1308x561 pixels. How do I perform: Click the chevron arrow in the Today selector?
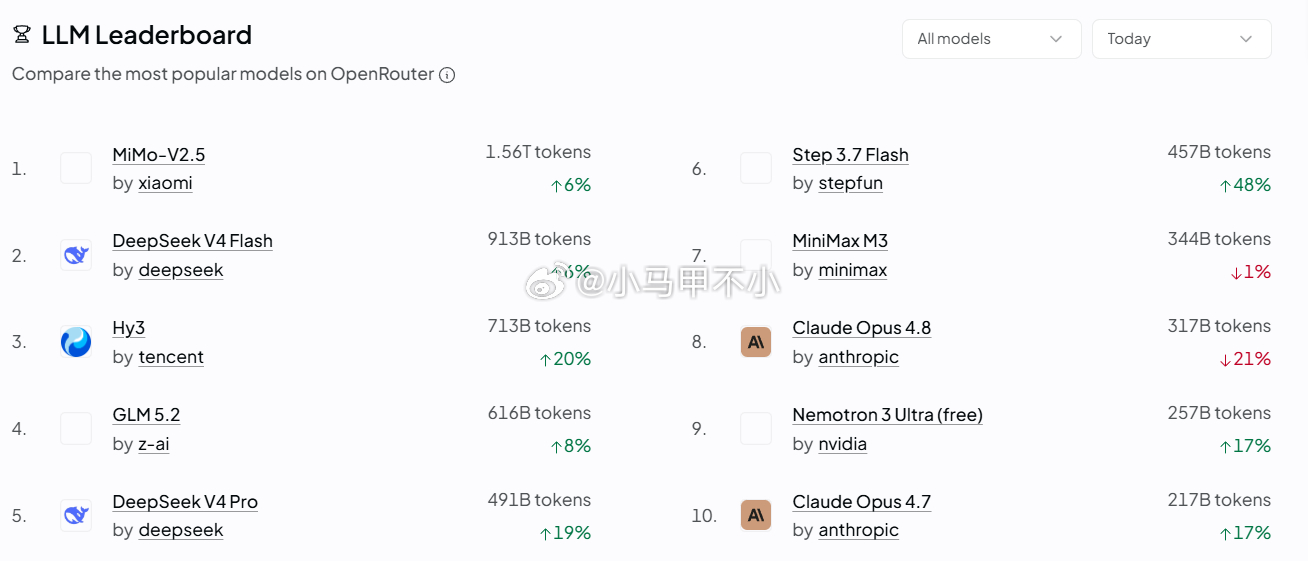pos(1246,39)
